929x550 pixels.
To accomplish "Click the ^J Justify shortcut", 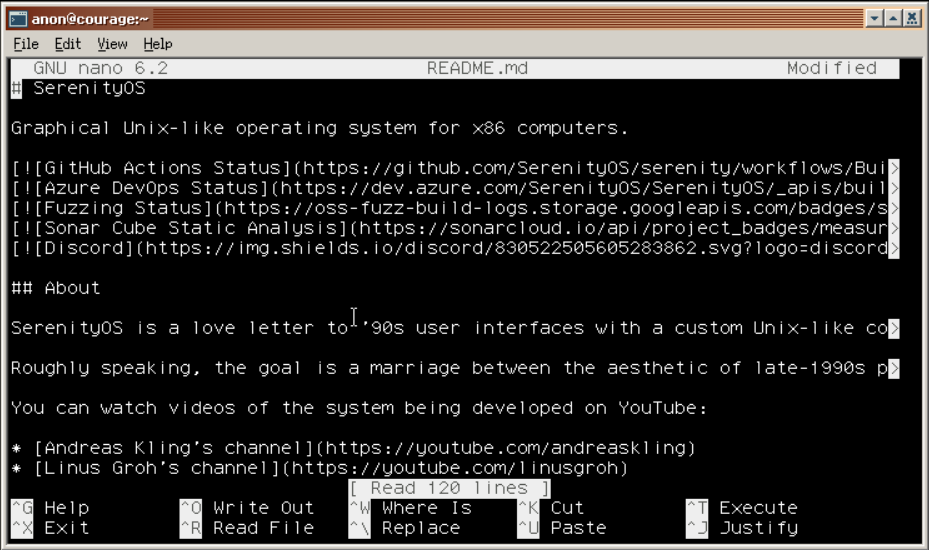I will [x=742, y=528].
